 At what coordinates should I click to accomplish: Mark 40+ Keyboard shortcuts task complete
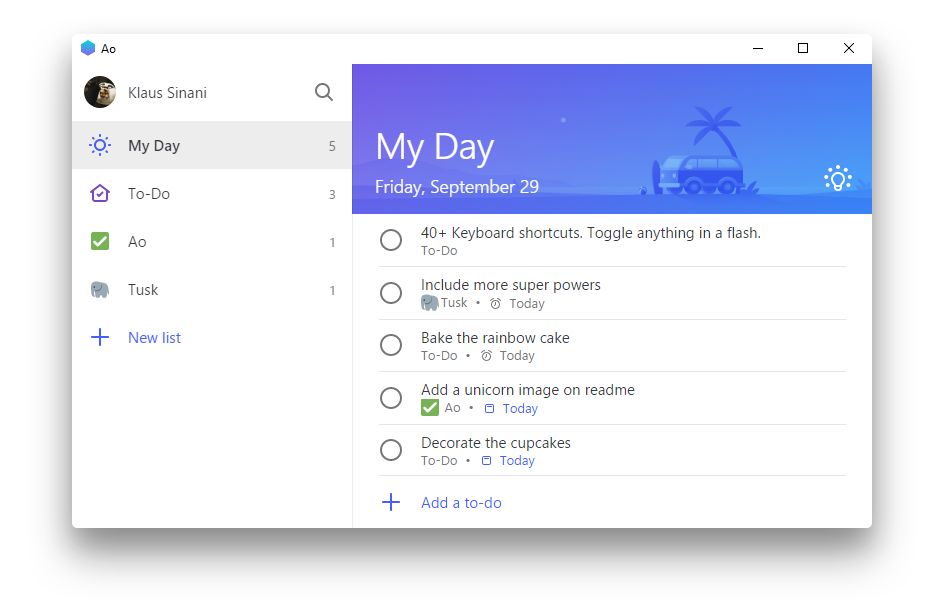(x=391, y=240)
